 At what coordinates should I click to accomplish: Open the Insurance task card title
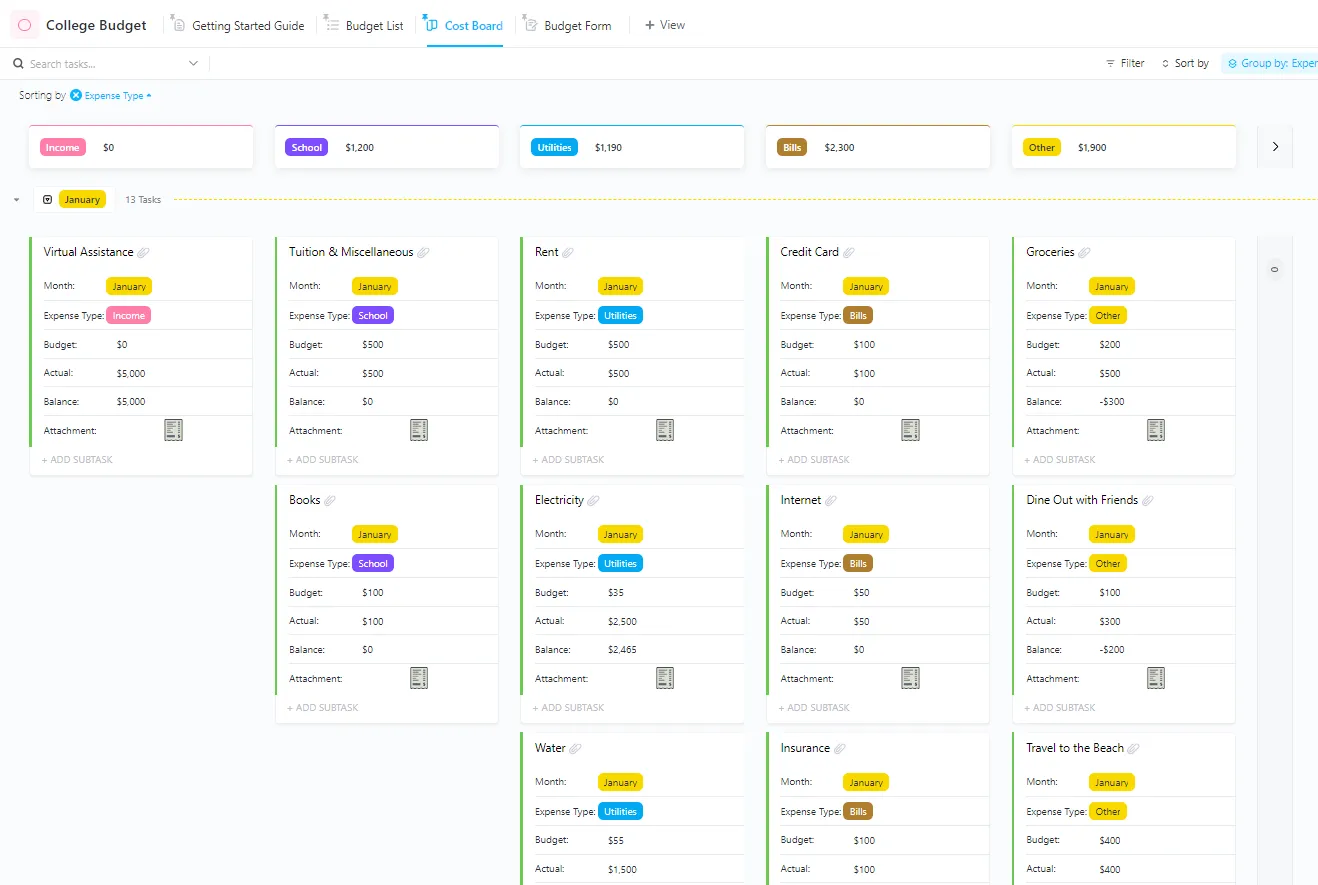805,748
